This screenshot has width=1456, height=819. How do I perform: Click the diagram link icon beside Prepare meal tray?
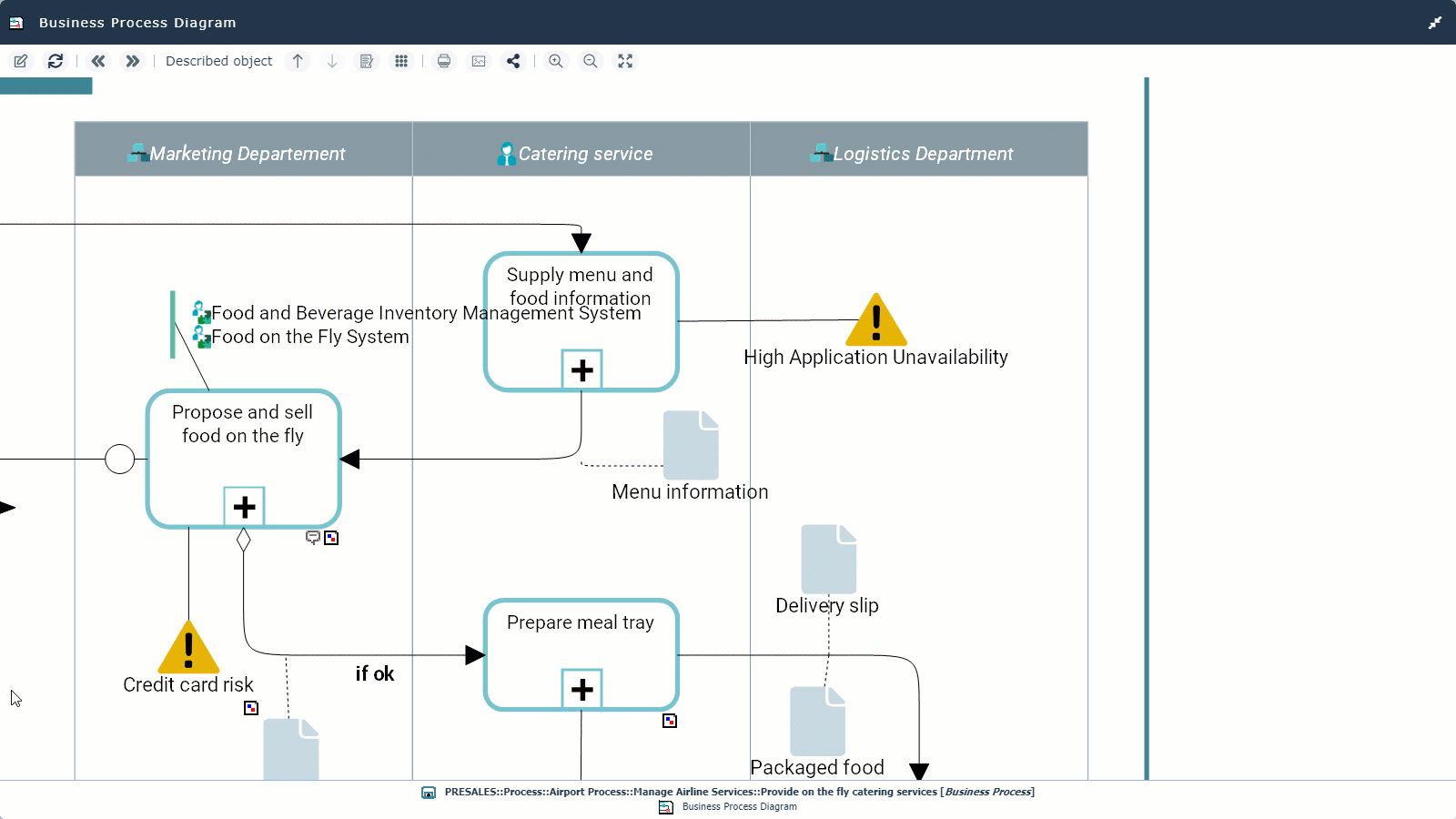[x=670, y=721]
